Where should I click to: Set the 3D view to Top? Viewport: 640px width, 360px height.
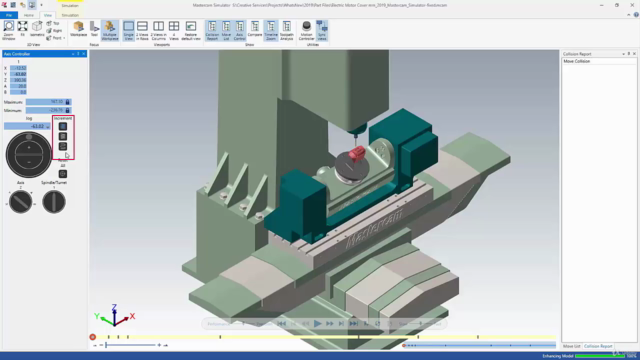coord(53,24)
